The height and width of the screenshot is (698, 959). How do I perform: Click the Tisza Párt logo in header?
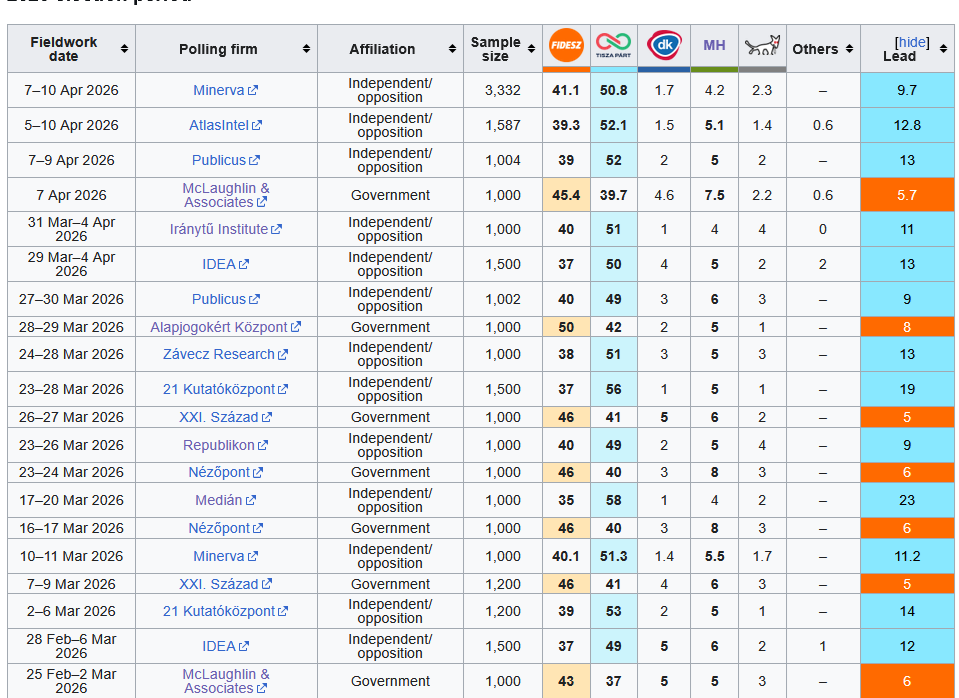point(613,46)
